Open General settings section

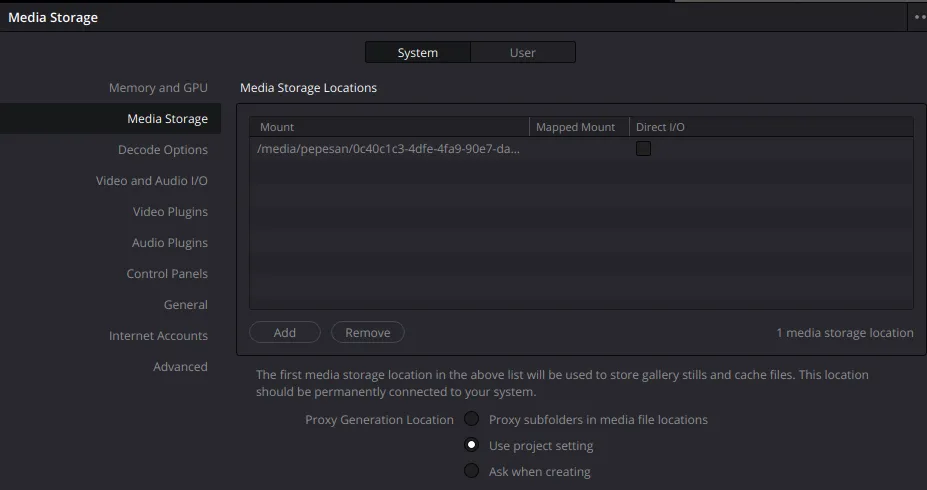[x=186, y=305]
